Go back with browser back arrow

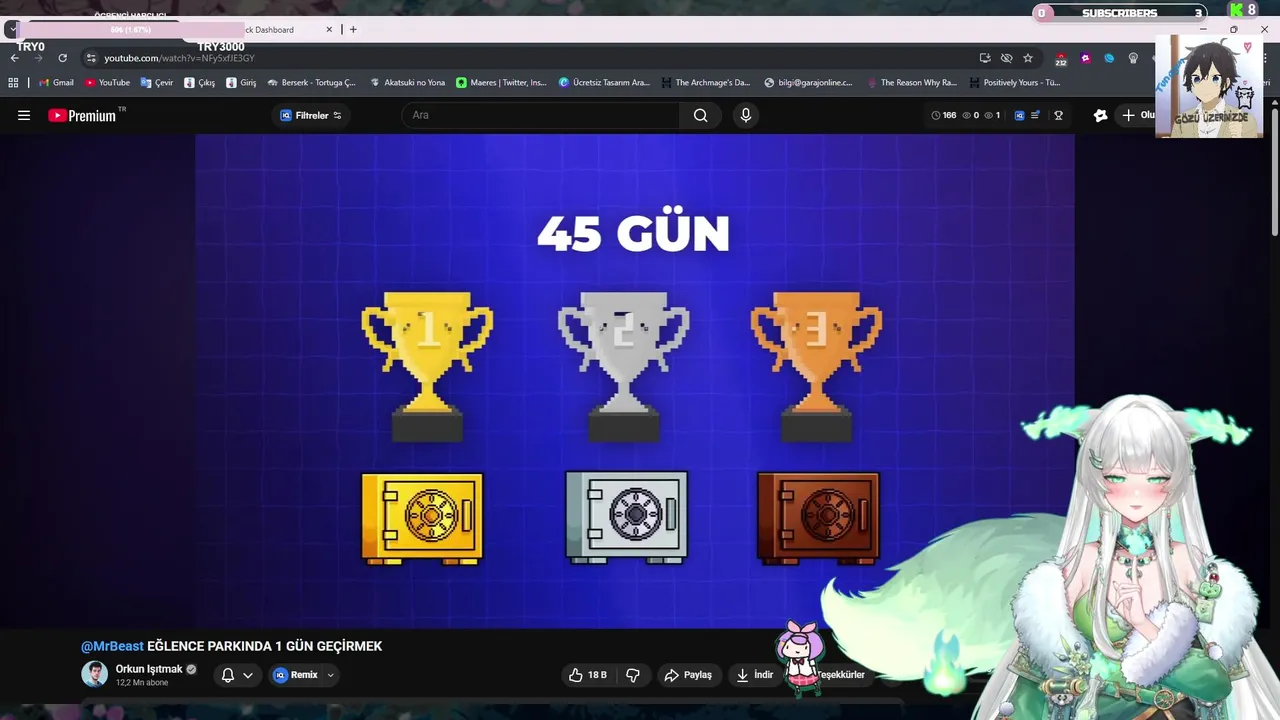point(15,58)
